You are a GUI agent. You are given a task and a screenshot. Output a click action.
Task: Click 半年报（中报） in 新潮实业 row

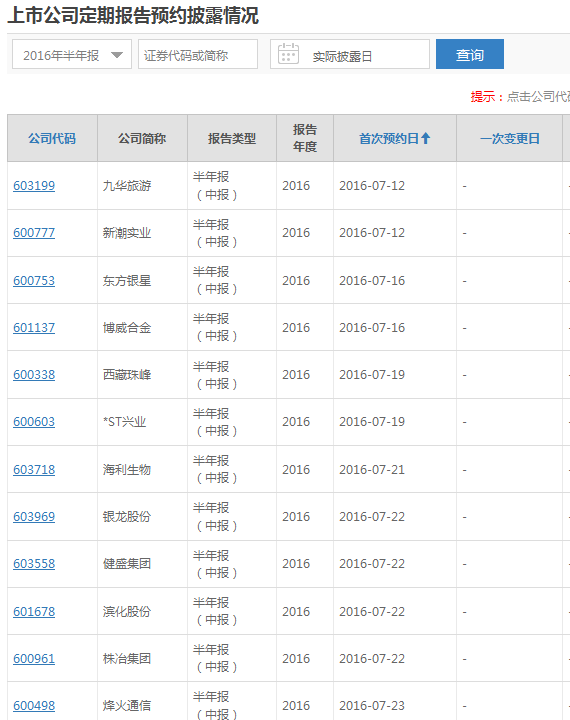coord(215,233)
